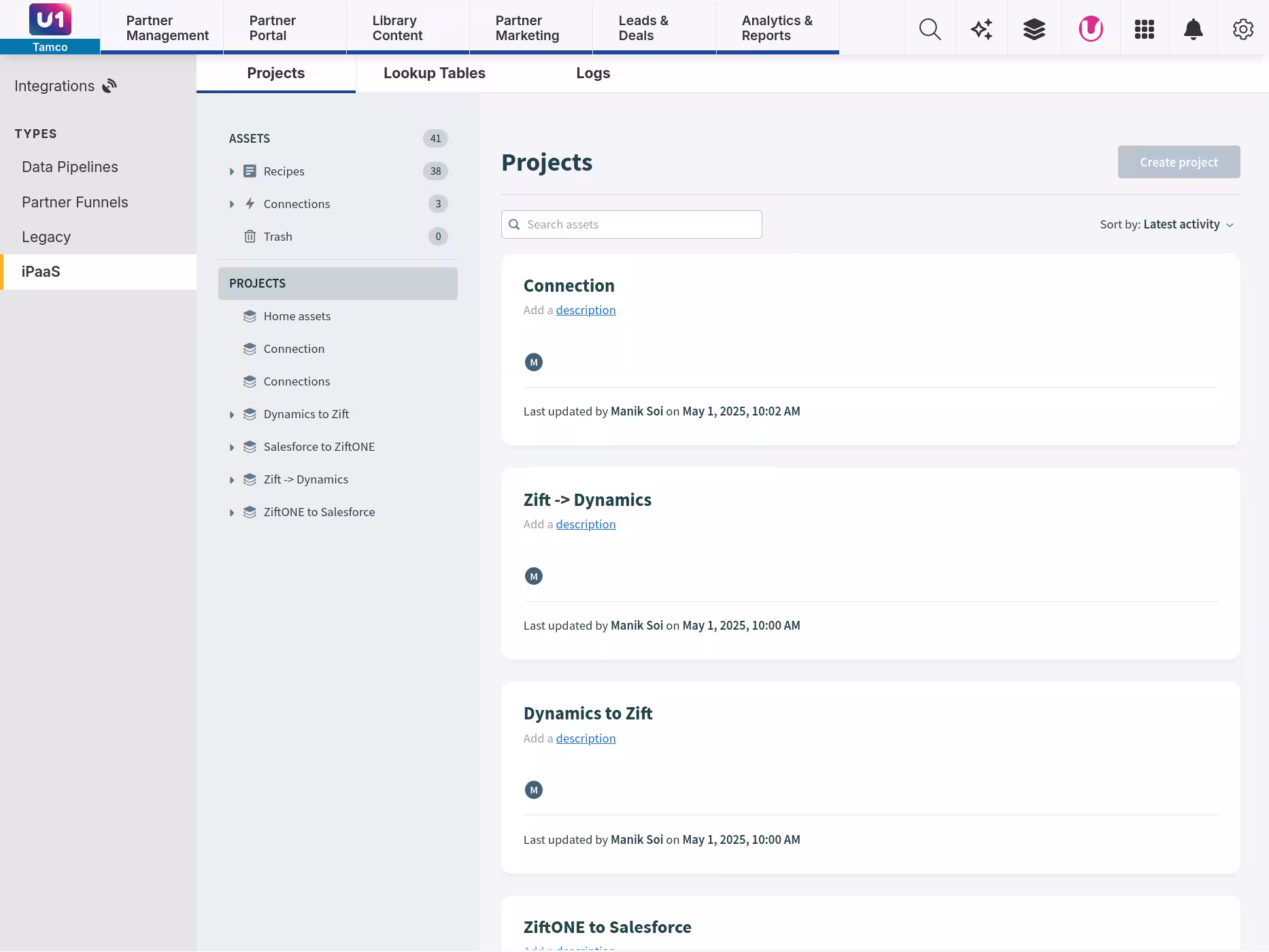Expand the Recipes asset tree
The width and height of the screenshot is (1269, 952).
232,171
